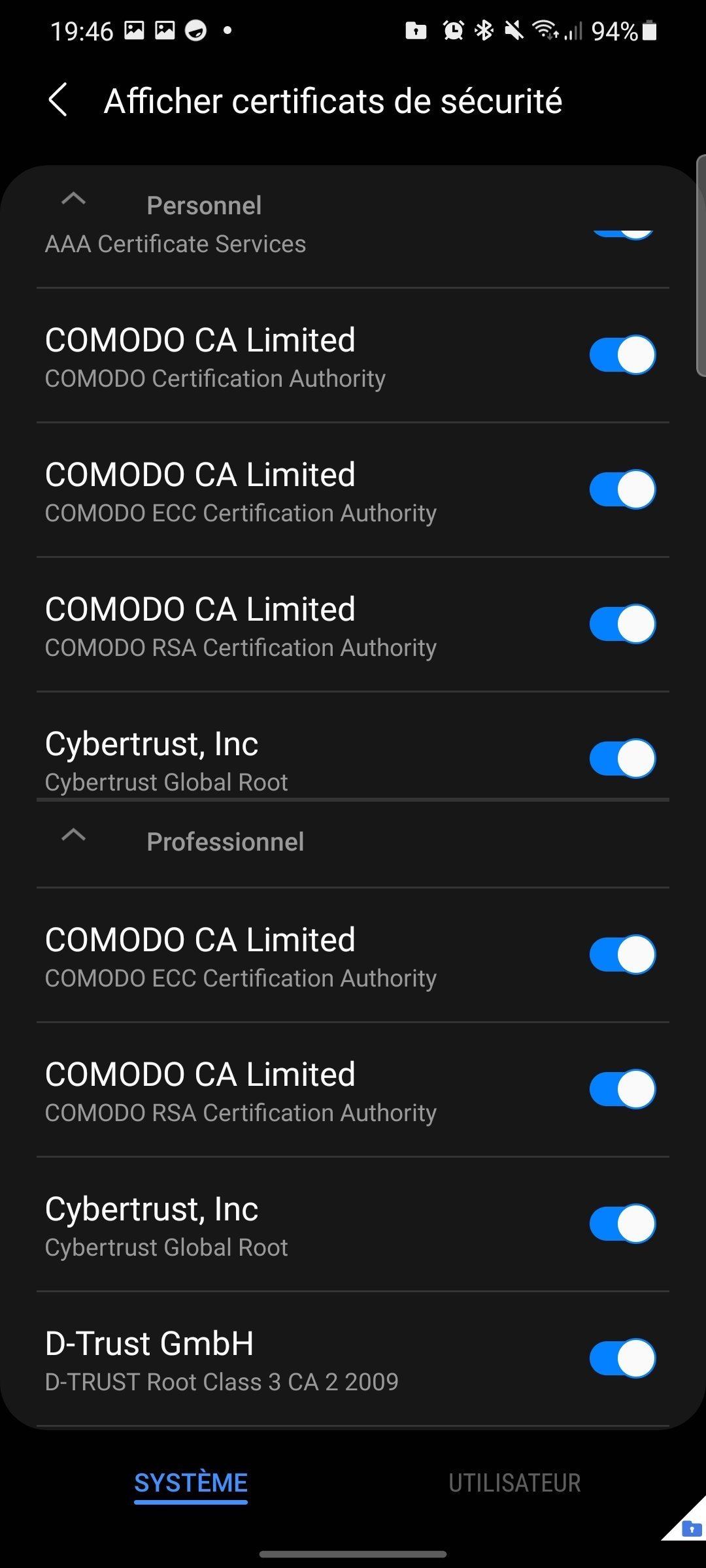Collapse the Personnel section
This screenshot has width=706, height=1568.
pyautogui.click(x=73, y=199)
